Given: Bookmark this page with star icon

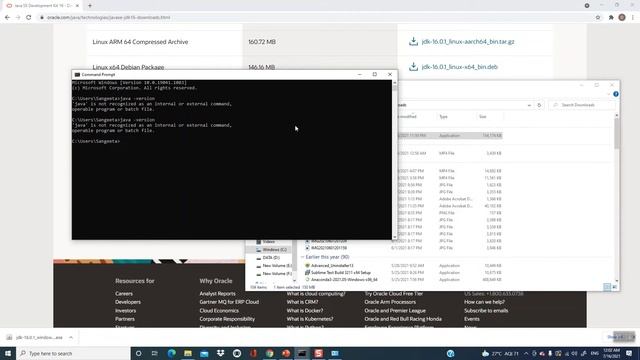Looking at the screenshot, I should point(598,18).
